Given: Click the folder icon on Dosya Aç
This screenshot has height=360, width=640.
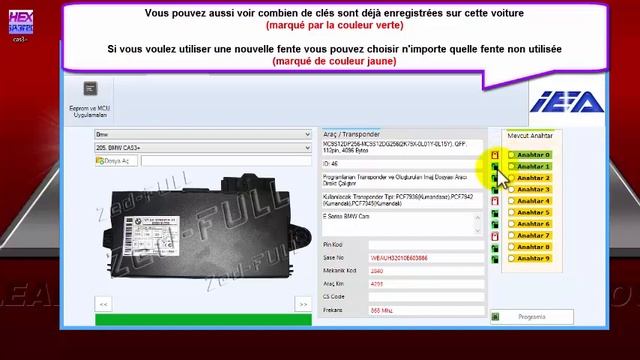Looking at the screenshot, I should coord(100,161).
